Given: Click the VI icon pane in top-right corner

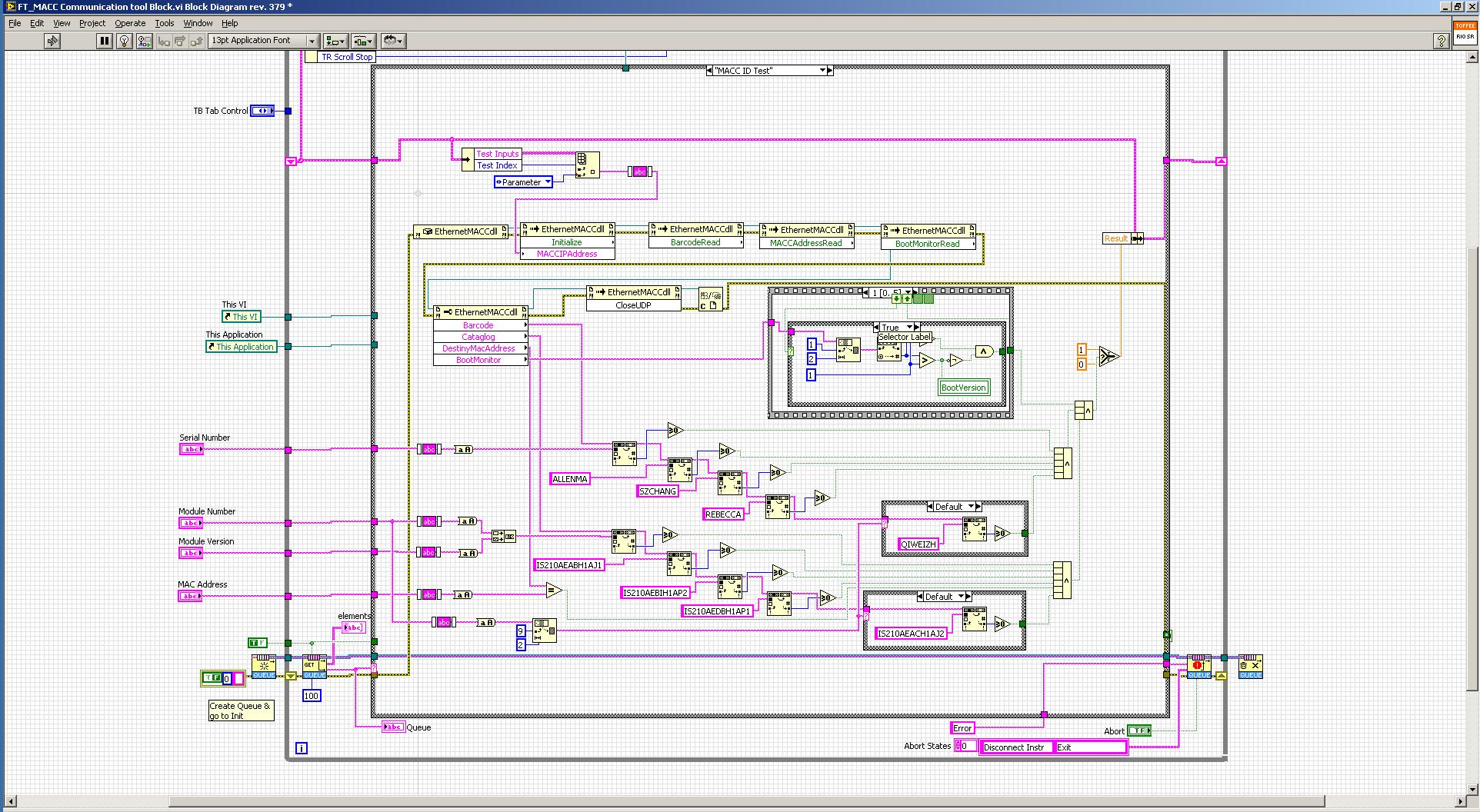Looking at the screenshot, I should (1465, 32).
